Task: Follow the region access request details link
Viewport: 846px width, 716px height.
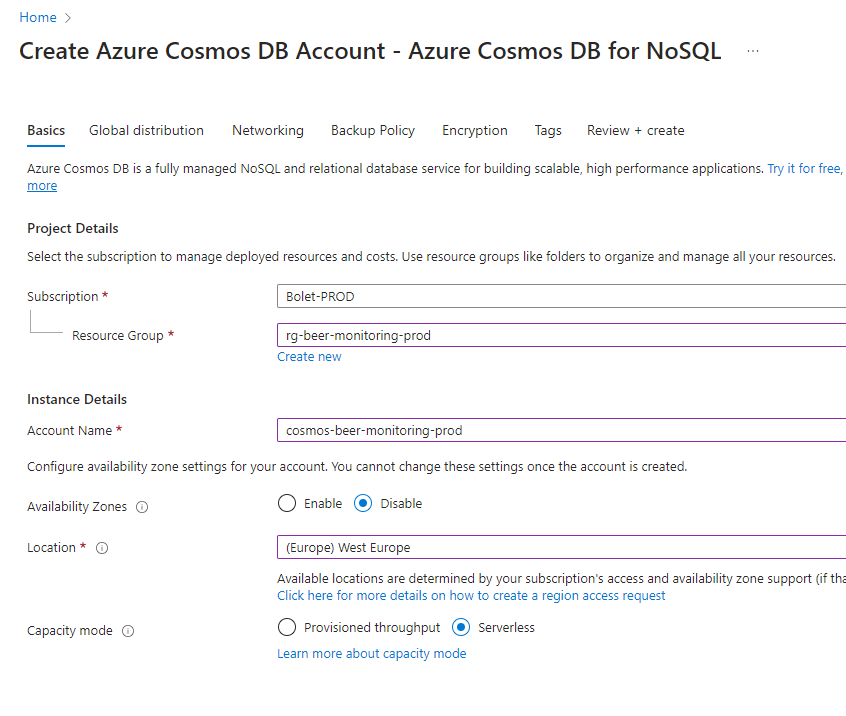Action: 471,596
